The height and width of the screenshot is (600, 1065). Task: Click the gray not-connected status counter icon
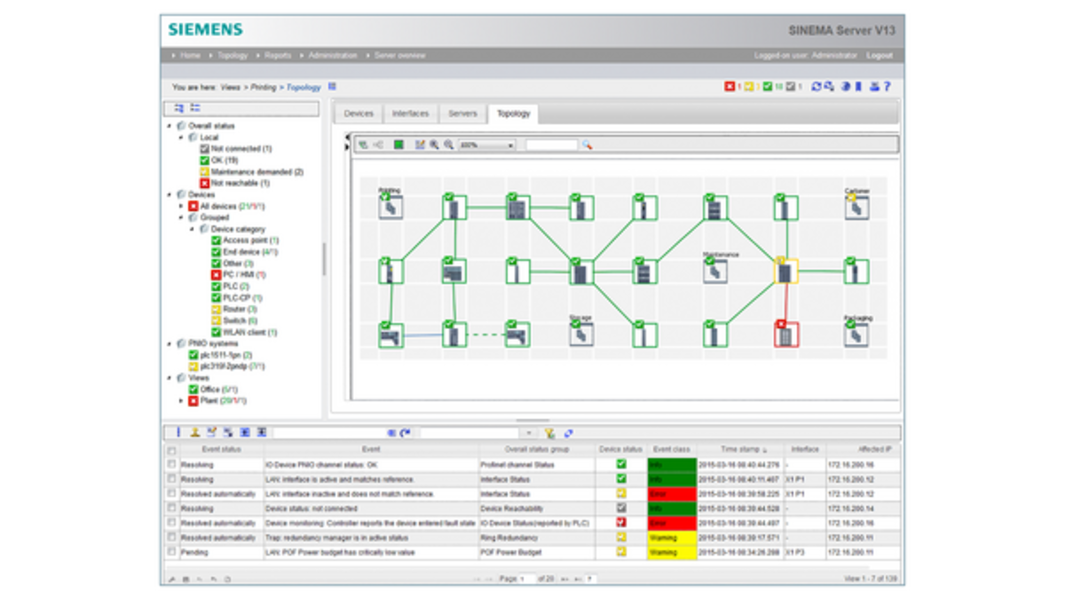coord(791,86)
